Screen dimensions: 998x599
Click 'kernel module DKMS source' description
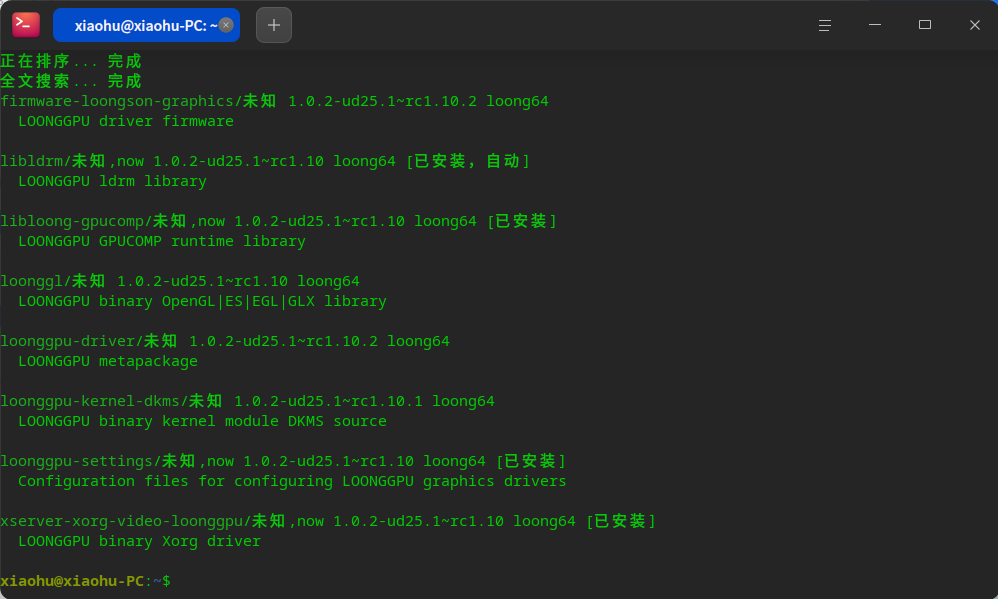[274, 421]
